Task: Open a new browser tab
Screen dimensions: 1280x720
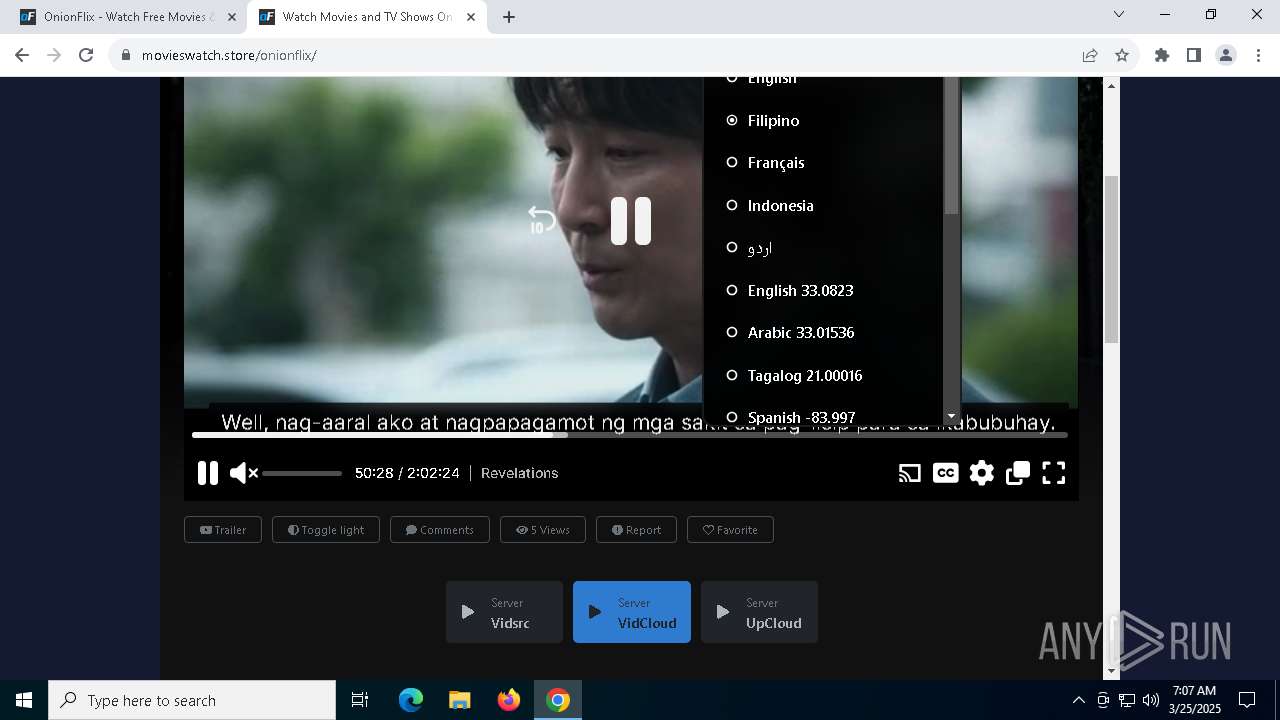Action: tap(509, 17)
